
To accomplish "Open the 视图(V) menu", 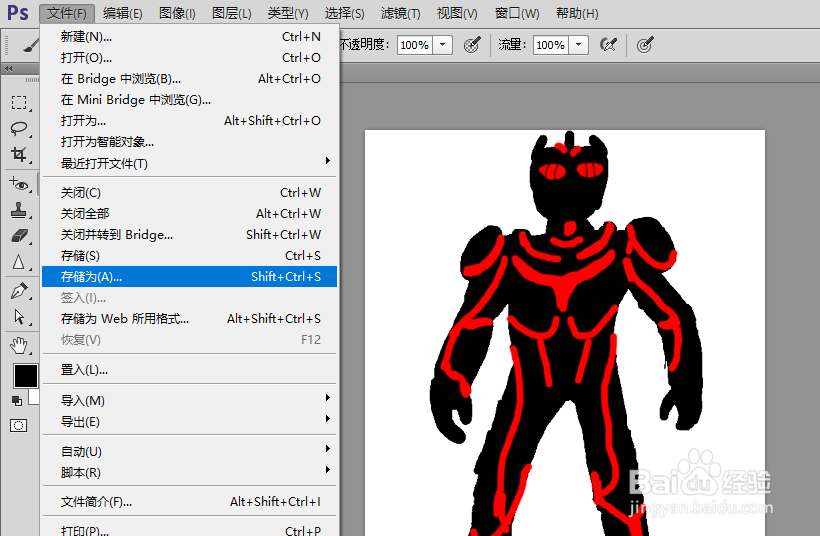I will 457,13.
